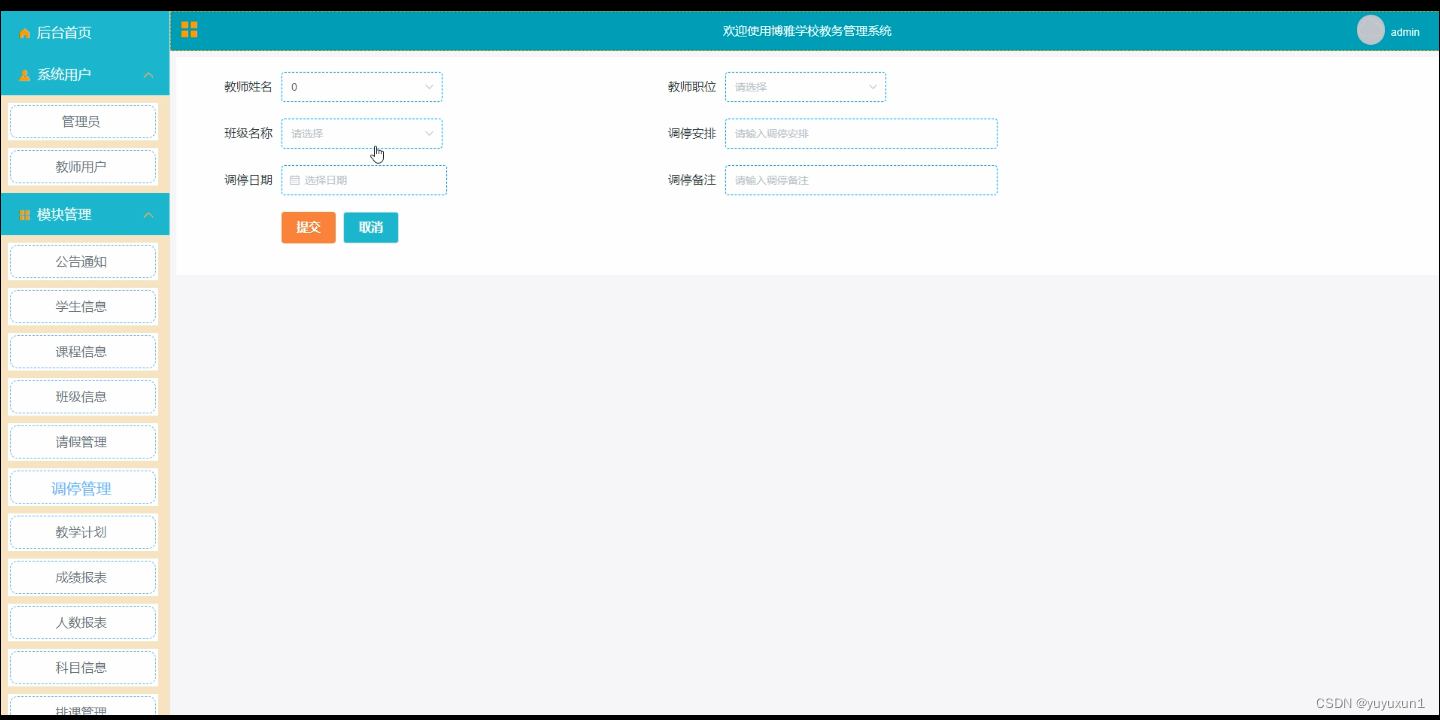
Task: Open the admin avatar in top right
Action: [1370, 30]
